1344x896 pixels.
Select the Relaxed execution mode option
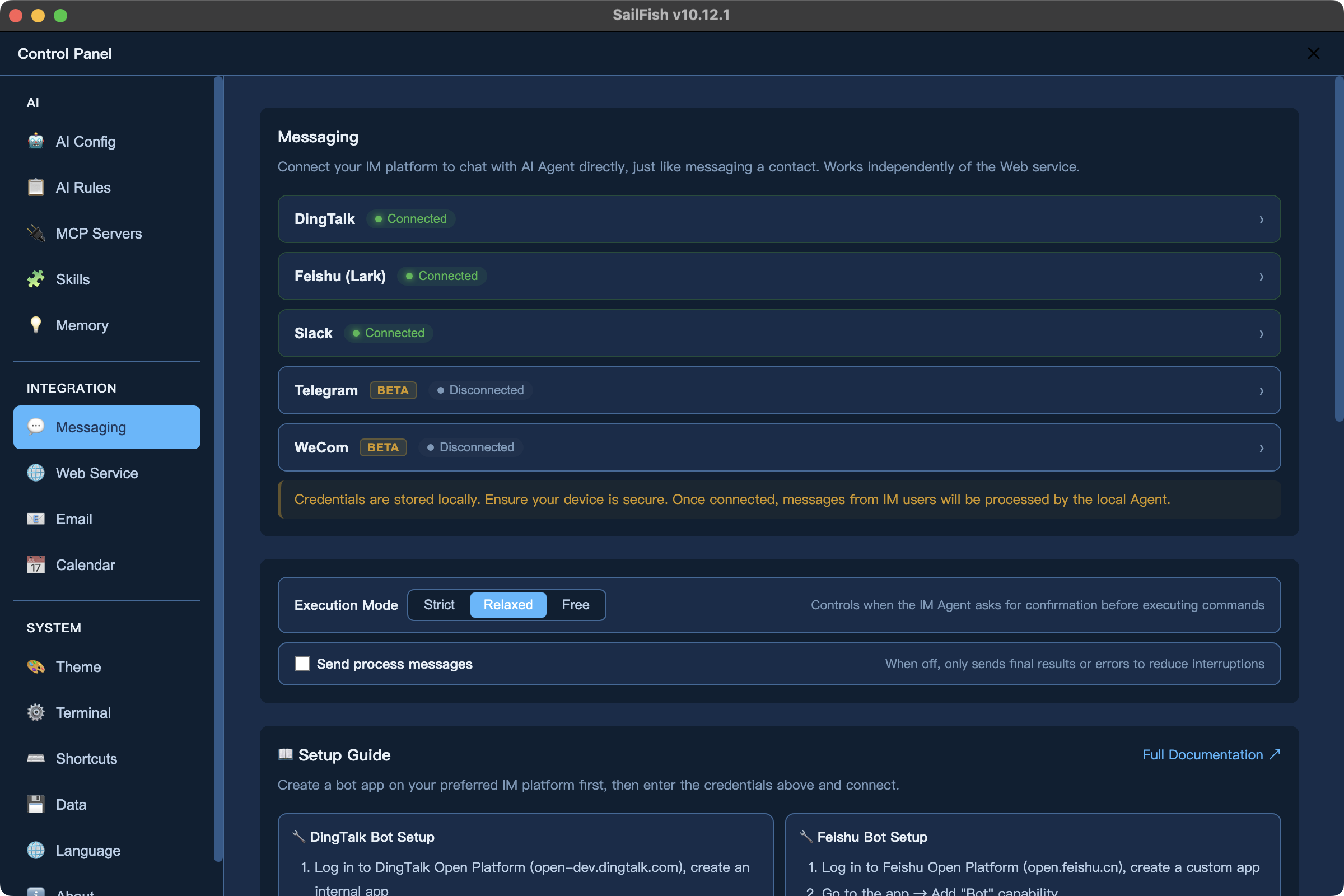(507, 605)
